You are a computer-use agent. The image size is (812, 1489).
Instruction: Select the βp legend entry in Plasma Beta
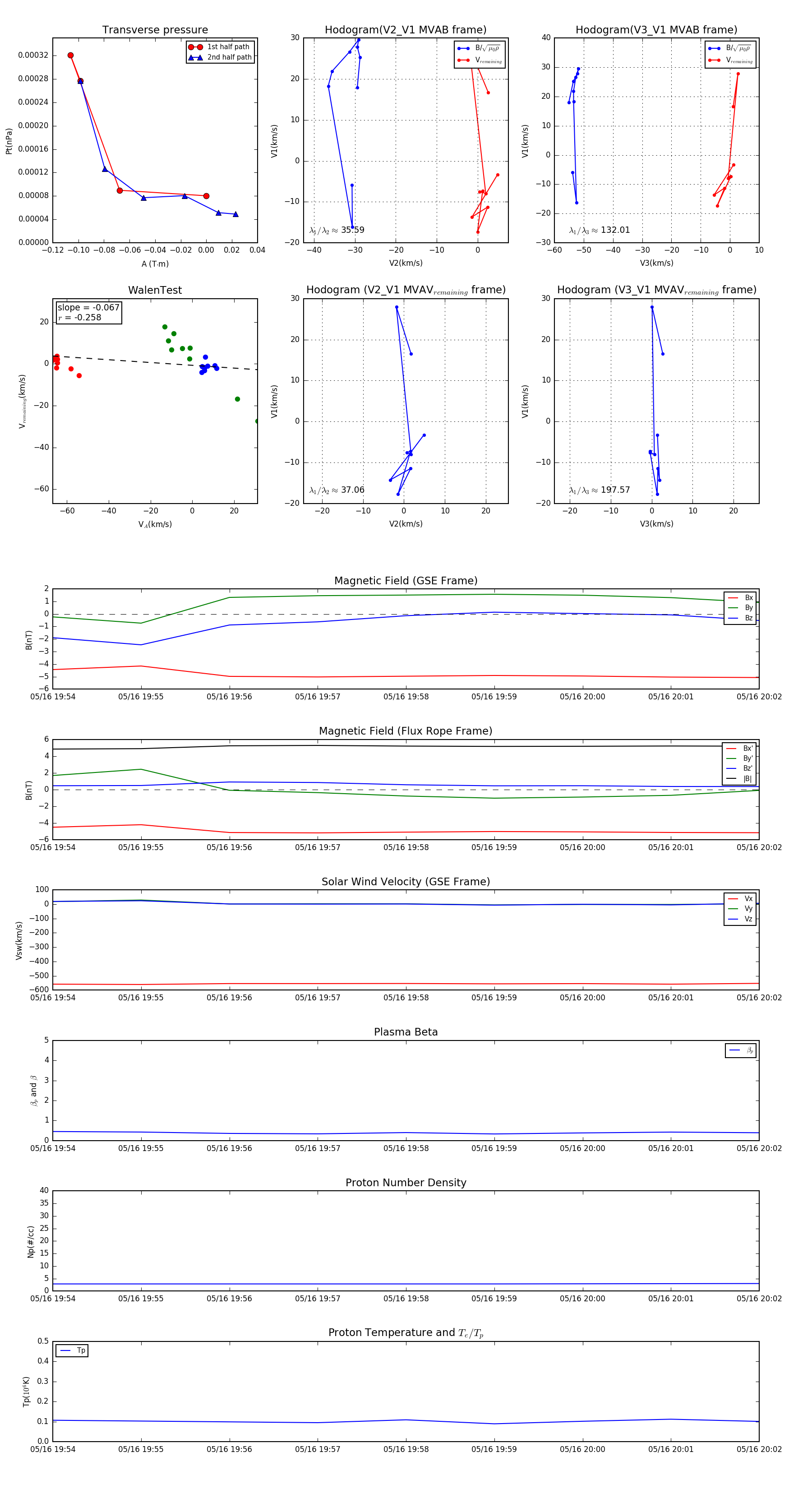741,1050
